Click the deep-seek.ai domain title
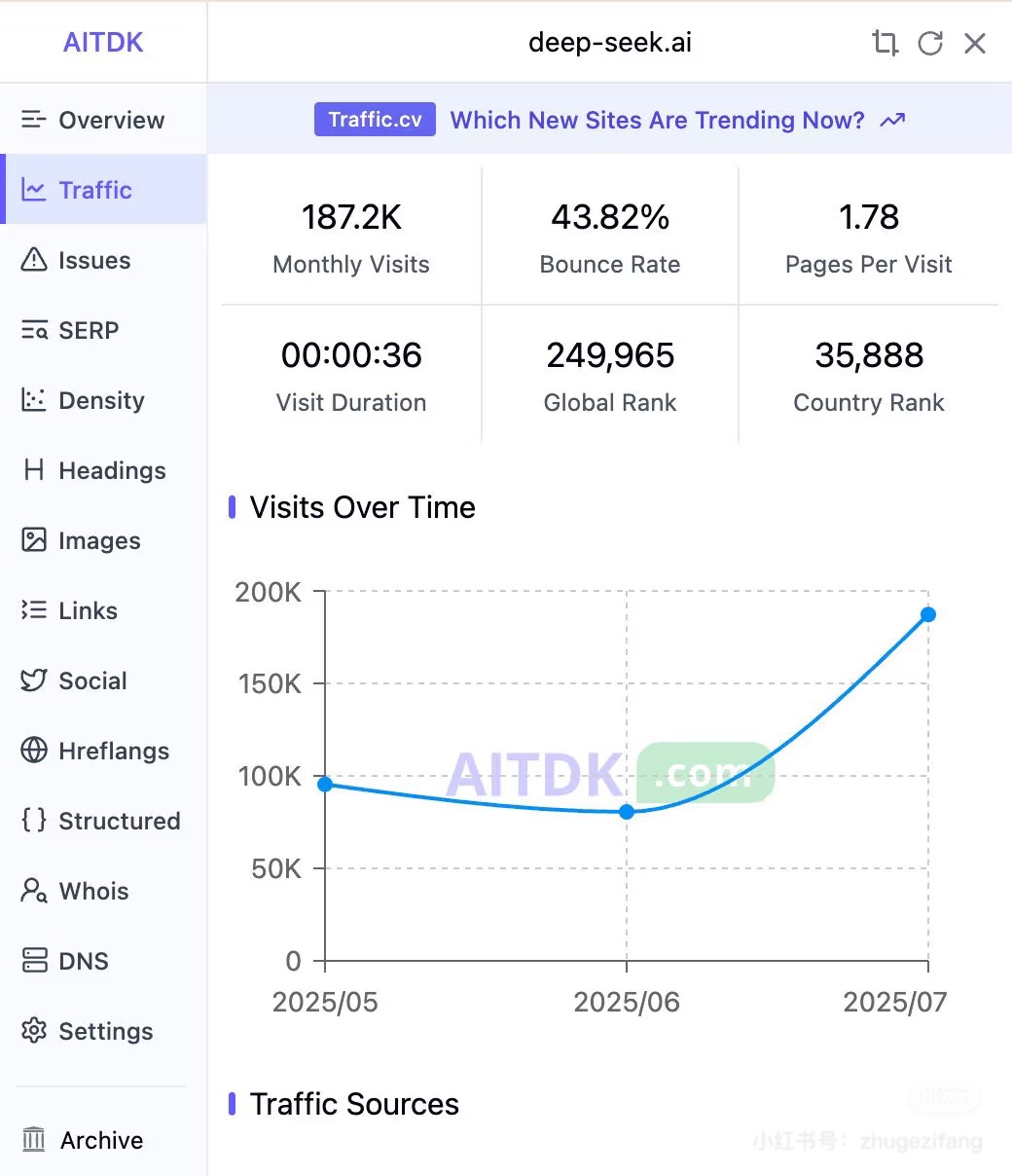This screenshot has height=1176, width=1012. tap(610, 43)
